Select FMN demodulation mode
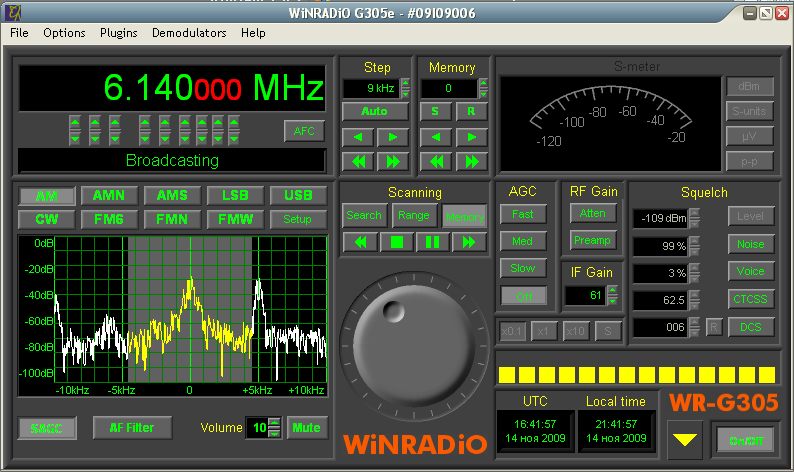794x472 pixels. click(172, 219)
